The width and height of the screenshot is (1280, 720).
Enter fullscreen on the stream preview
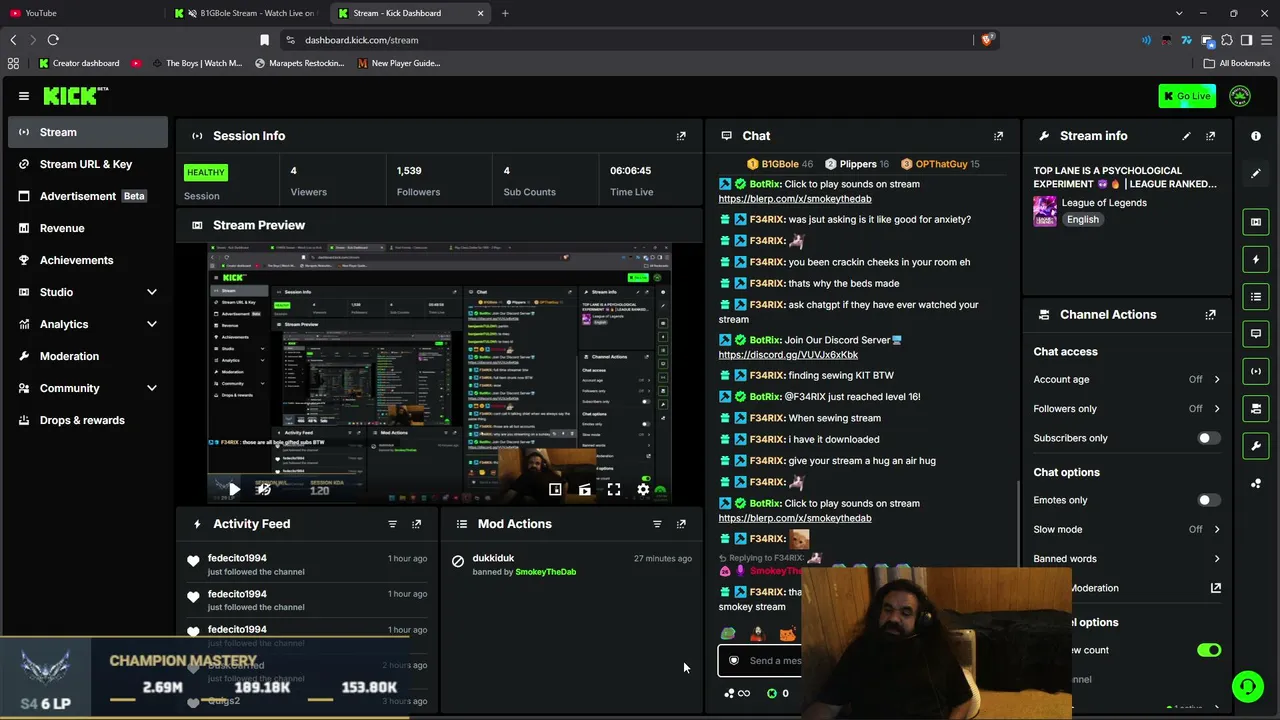[614, 489]
